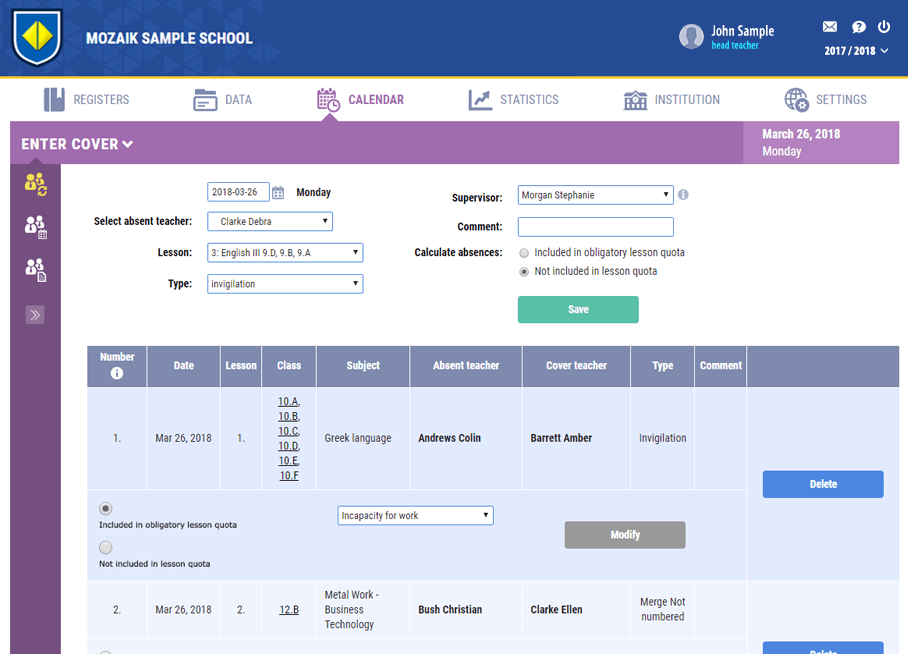Screen dimensions: 908x654
Task: Click the power logout icon
Action: (x=884, y=27)
